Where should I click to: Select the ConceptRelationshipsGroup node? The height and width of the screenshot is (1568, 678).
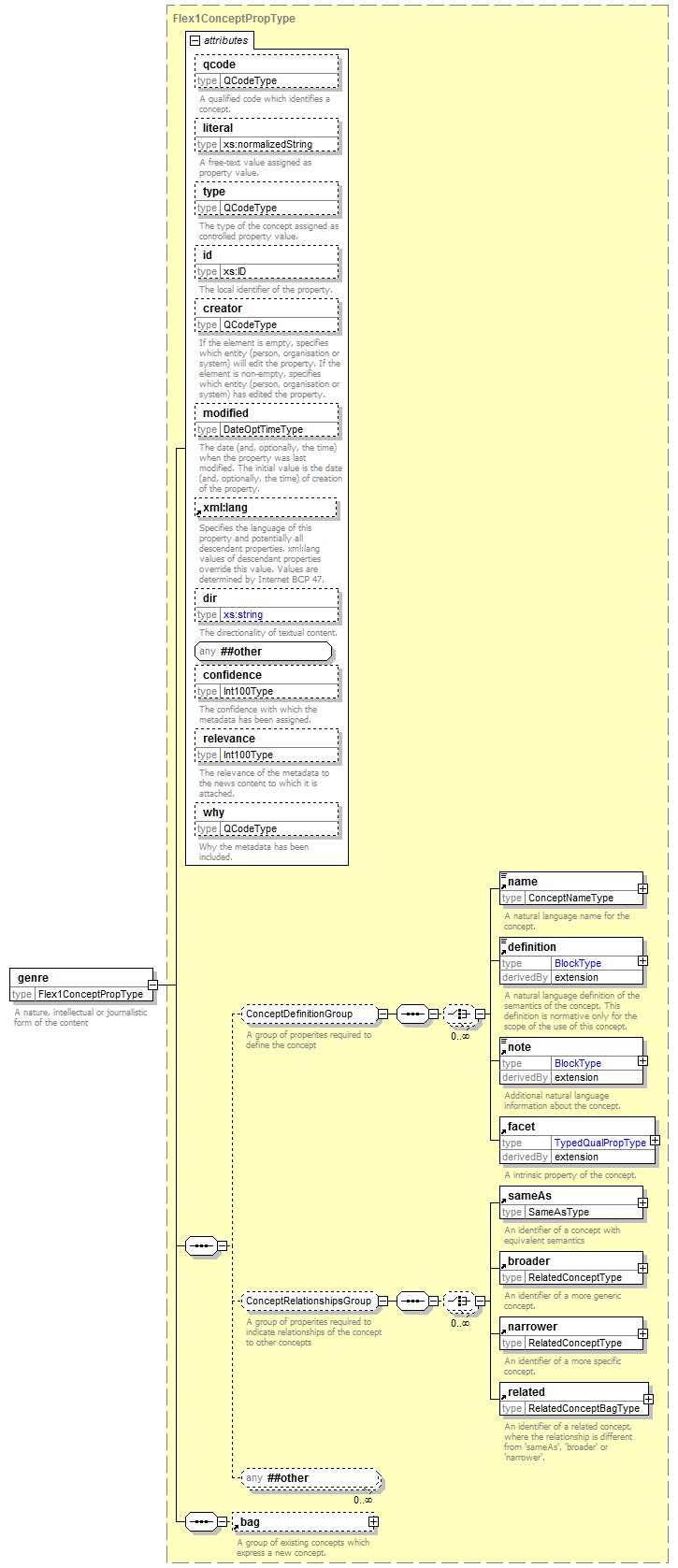(309, 1301)
